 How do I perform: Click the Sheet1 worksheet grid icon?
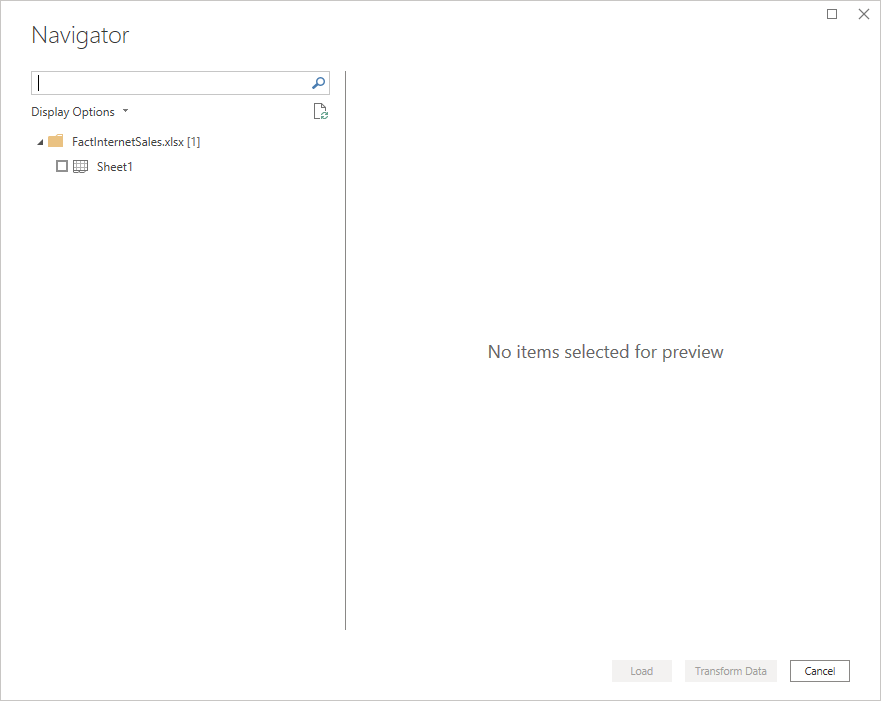(x=80, y=166)
